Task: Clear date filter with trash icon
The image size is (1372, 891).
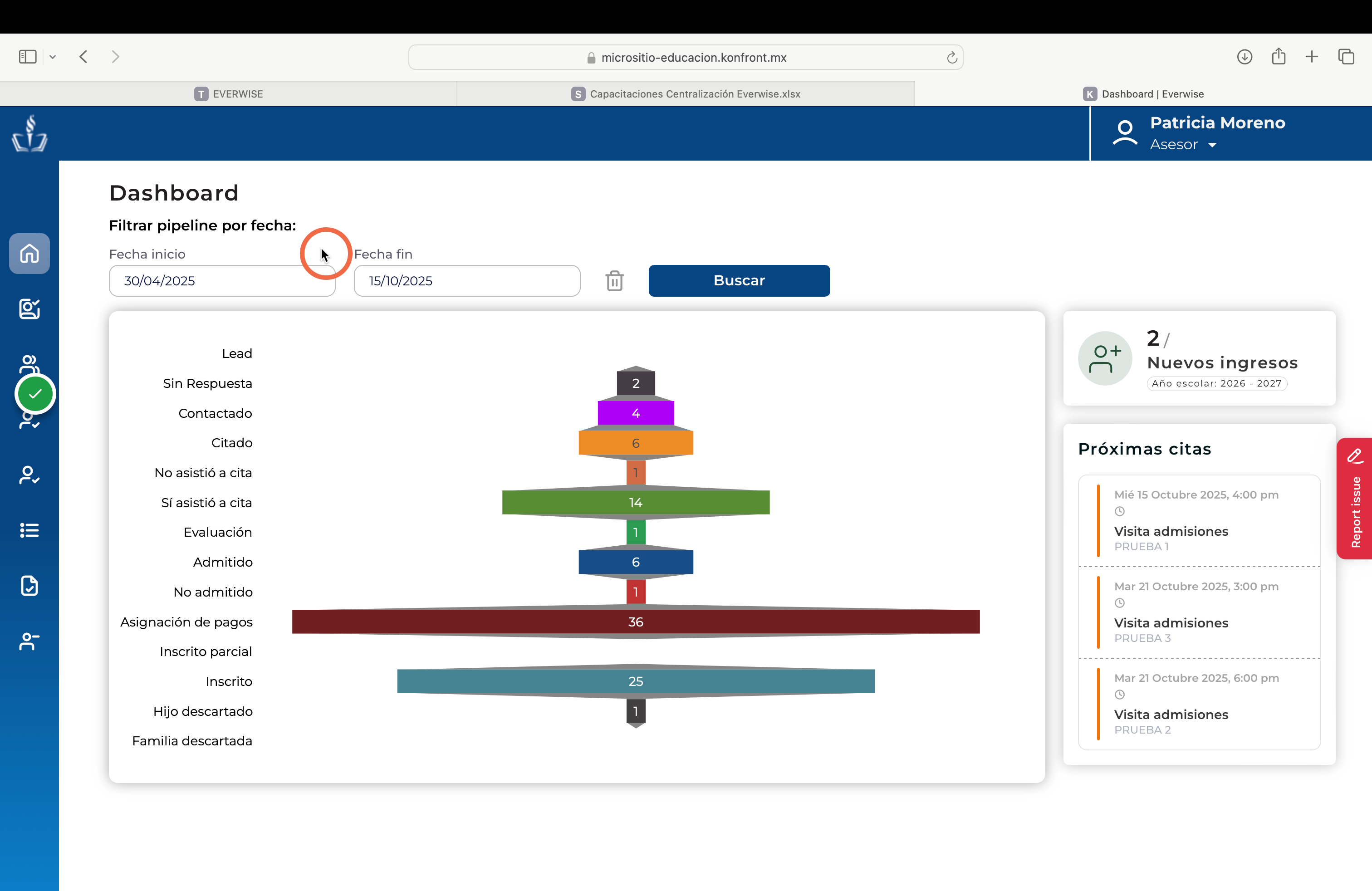Action: (614, 281)
